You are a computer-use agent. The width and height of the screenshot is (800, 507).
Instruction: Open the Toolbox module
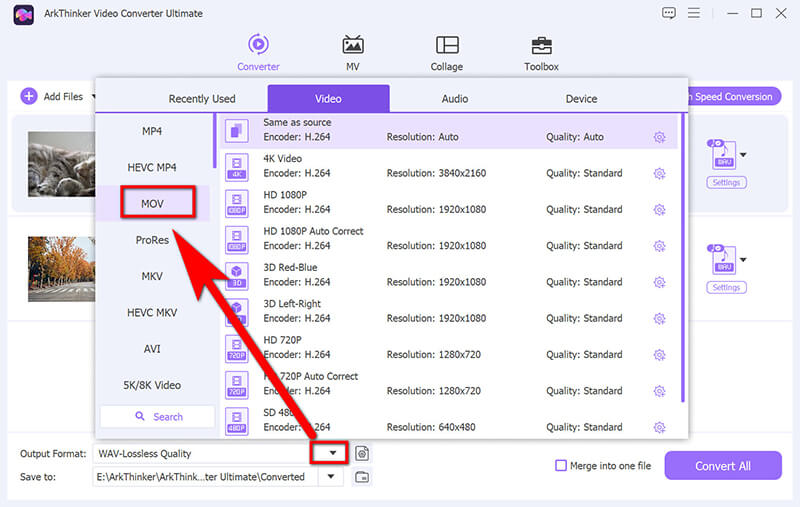pos(541,53)
